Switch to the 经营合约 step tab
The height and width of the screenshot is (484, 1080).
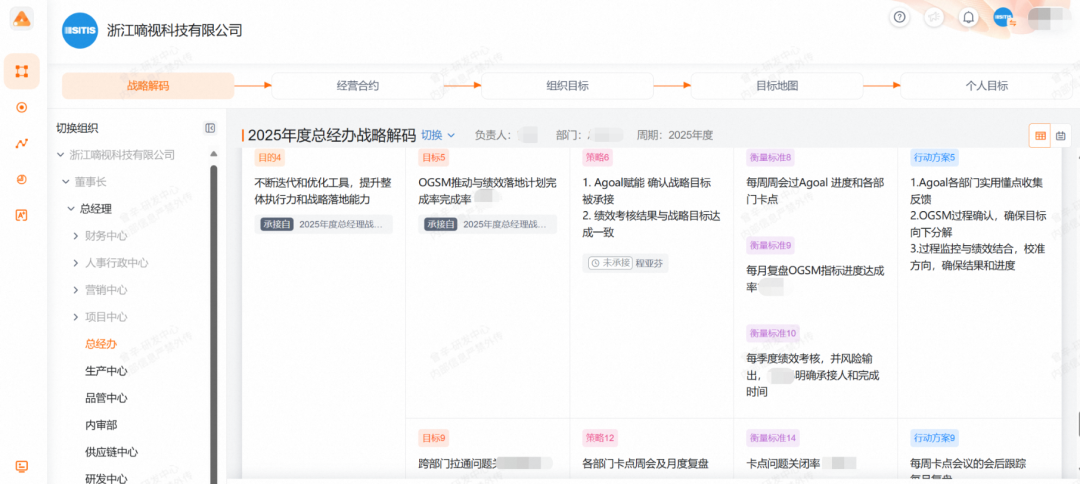point(357,86)
